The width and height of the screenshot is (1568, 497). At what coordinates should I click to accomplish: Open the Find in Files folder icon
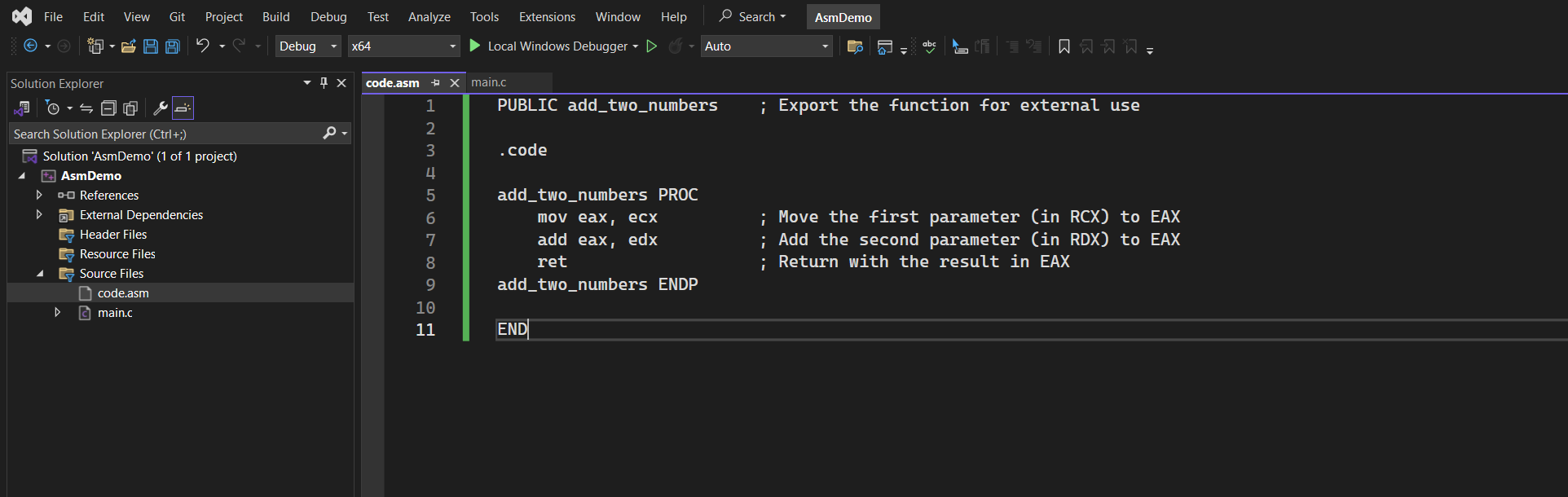click(855, 46)
